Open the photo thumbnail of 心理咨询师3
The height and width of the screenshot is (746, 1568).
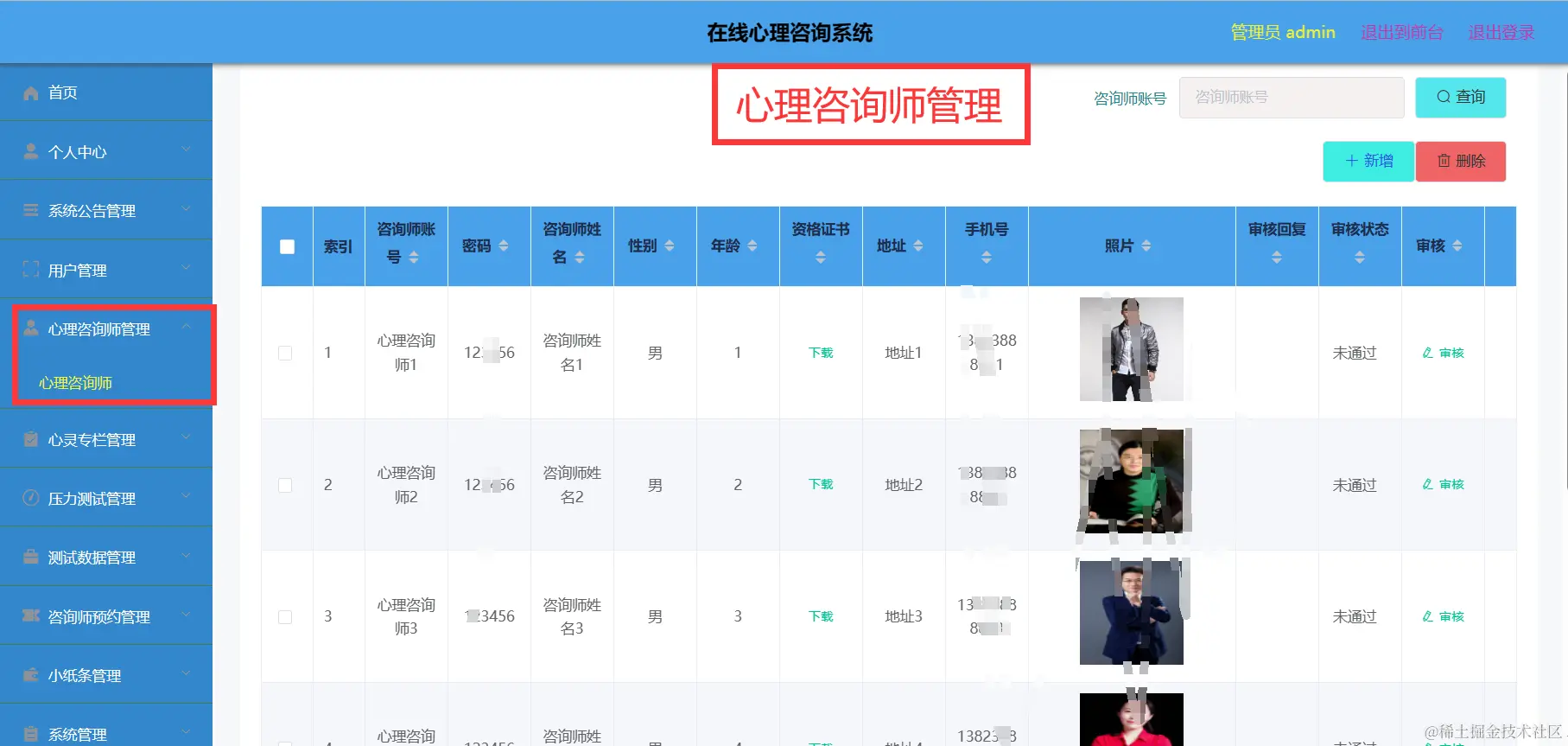point(1132,613)
